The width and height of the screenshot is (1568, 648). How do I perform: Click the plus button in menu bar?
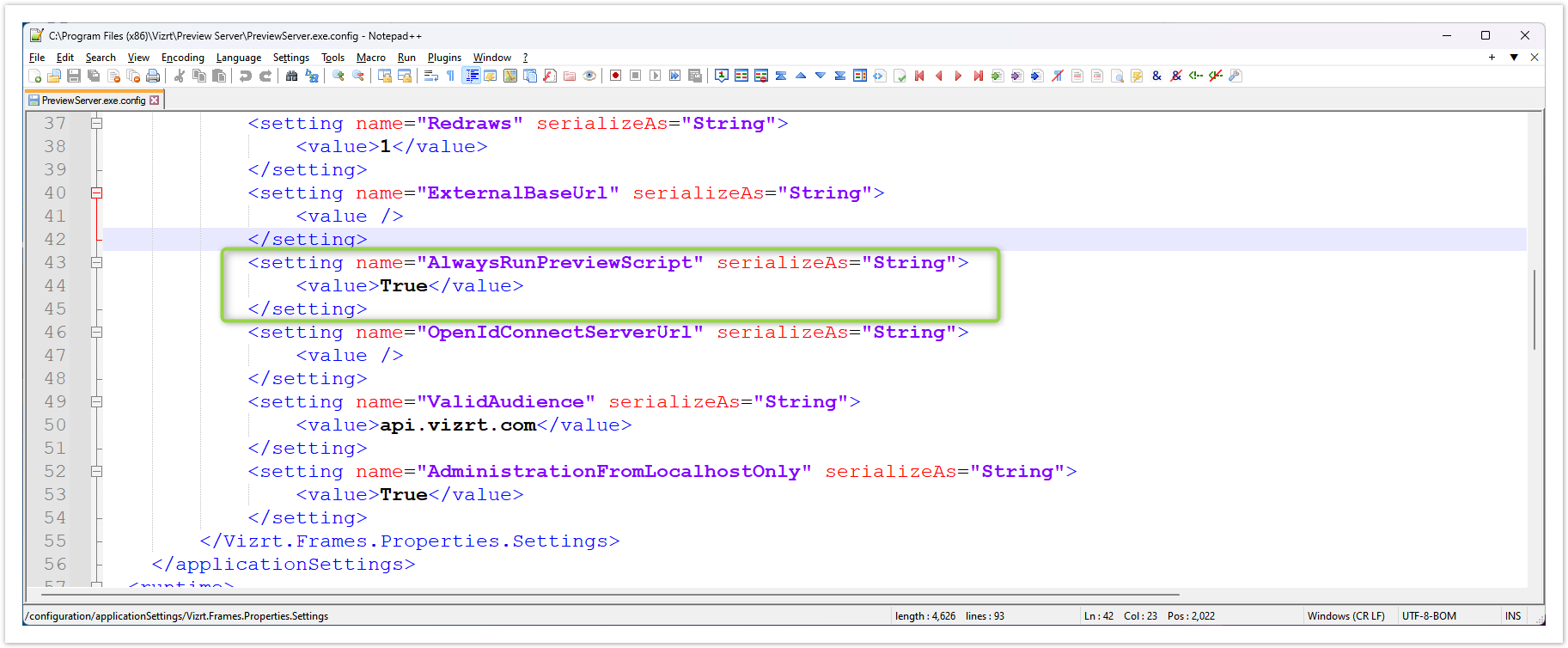point(1492,58)
